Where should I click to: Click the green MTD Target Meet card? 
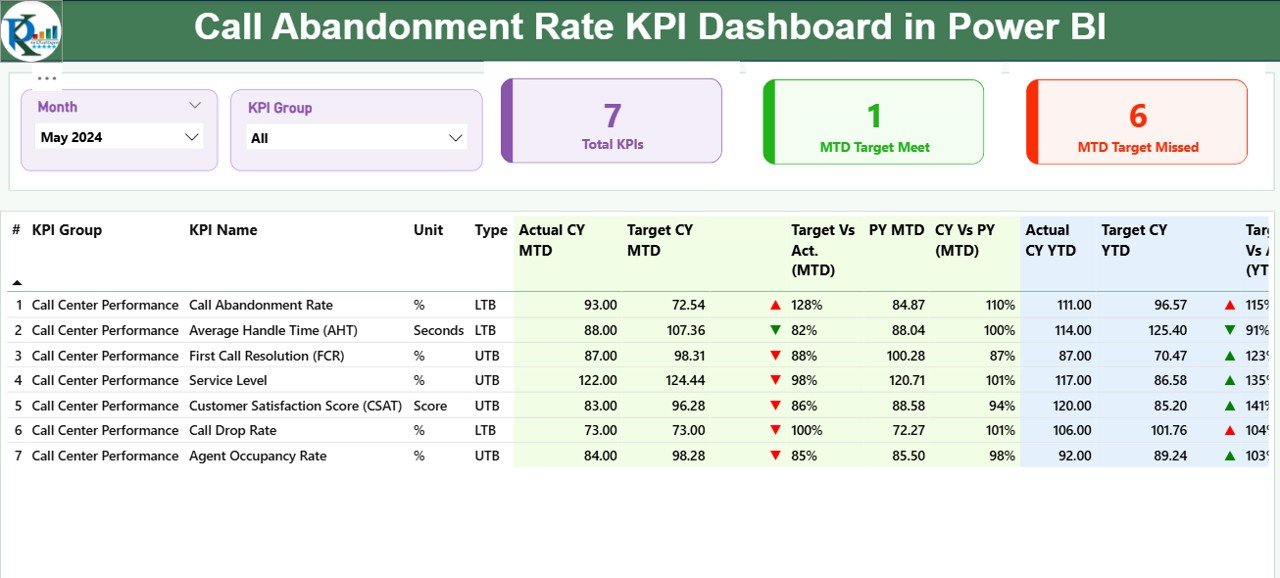pyautogui.click(x=873, y=120)
